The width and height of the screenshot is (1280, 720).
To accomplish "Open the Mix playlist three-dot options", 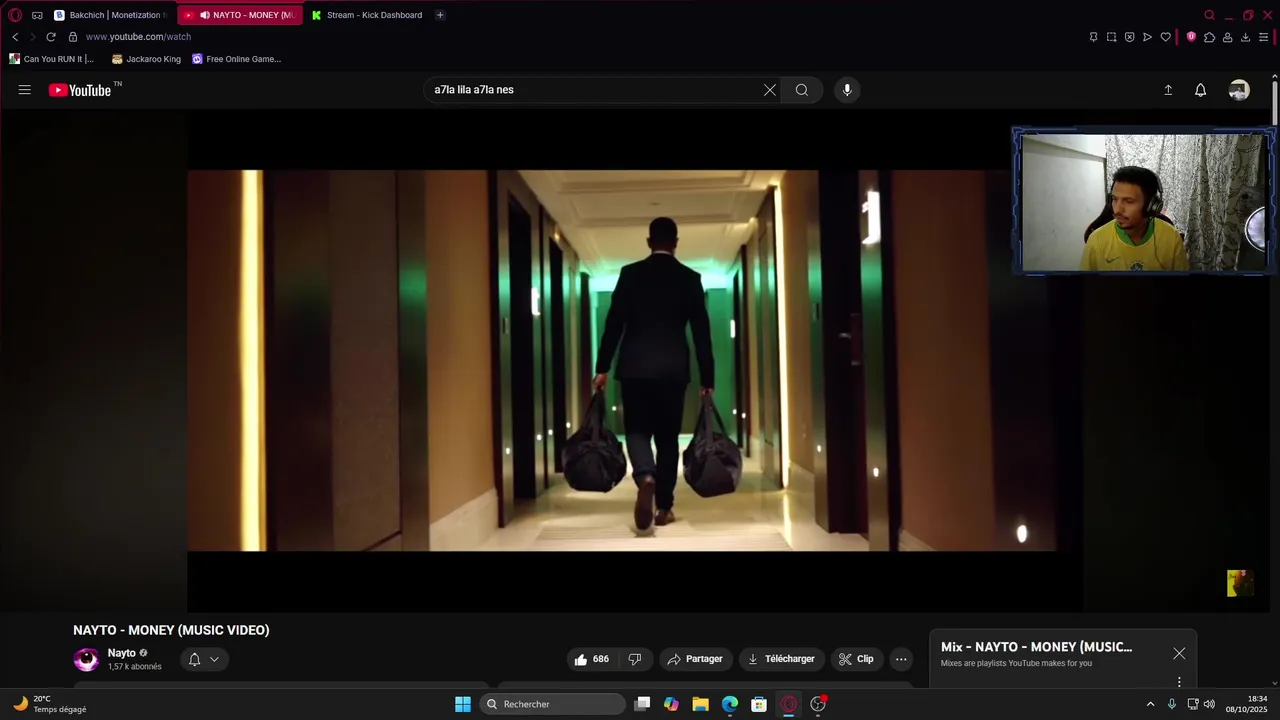I will pyautogui.click(x=1179, y=682).
